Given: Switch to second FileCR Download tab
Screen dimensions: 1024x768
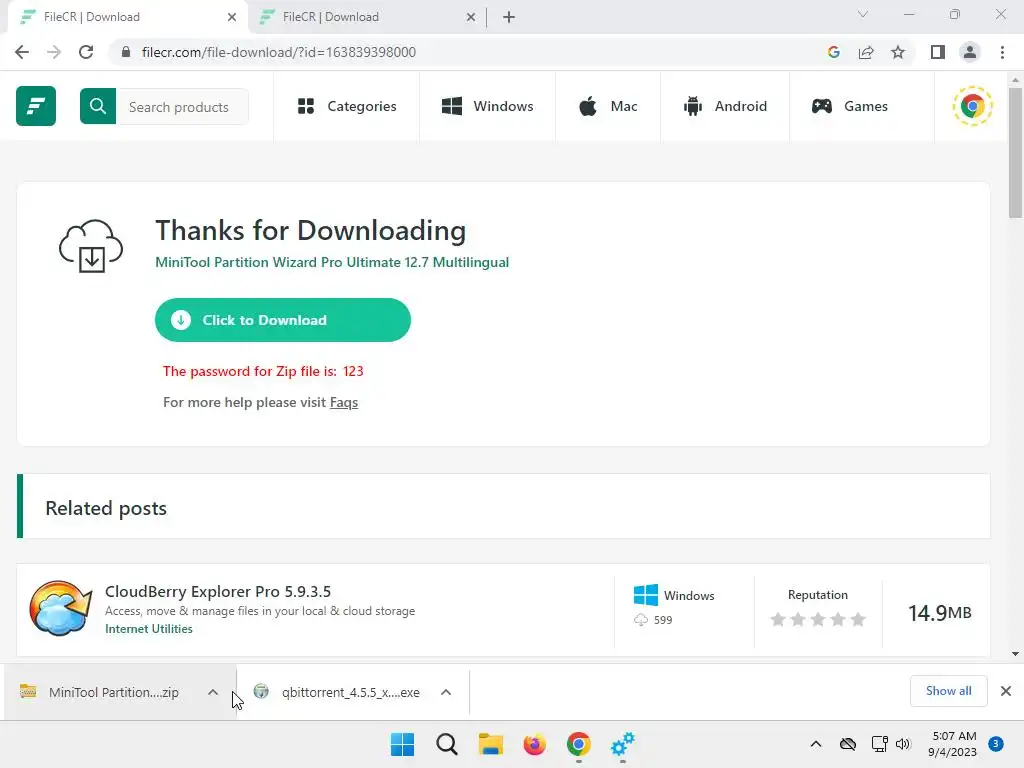Looking at the screenshot, I should click(x=366, y=17).
